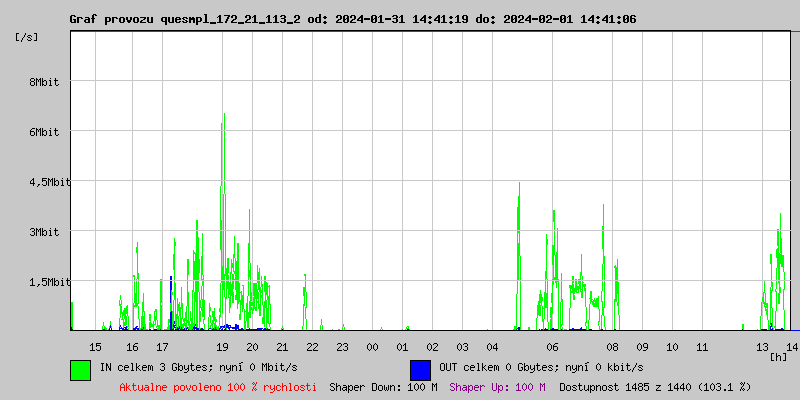This screenshot has height=400, width=800.
Task: Click the red 'Aktualne povoleno 100 % rychlosti' text
Action: coord(218,386)
